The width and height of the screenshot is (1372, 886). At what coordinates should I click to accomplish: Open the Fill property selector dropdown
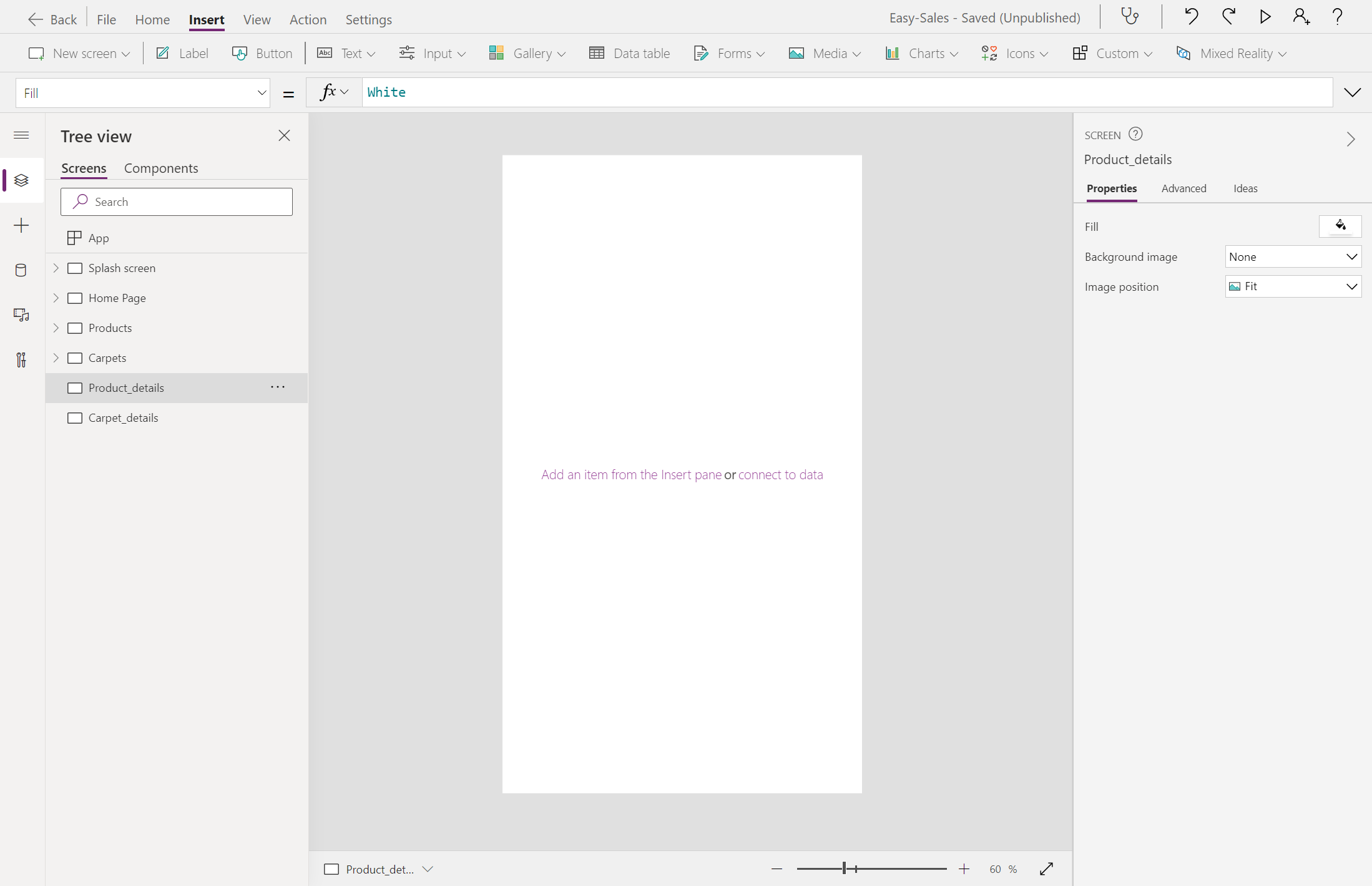(x=143, y=93)
